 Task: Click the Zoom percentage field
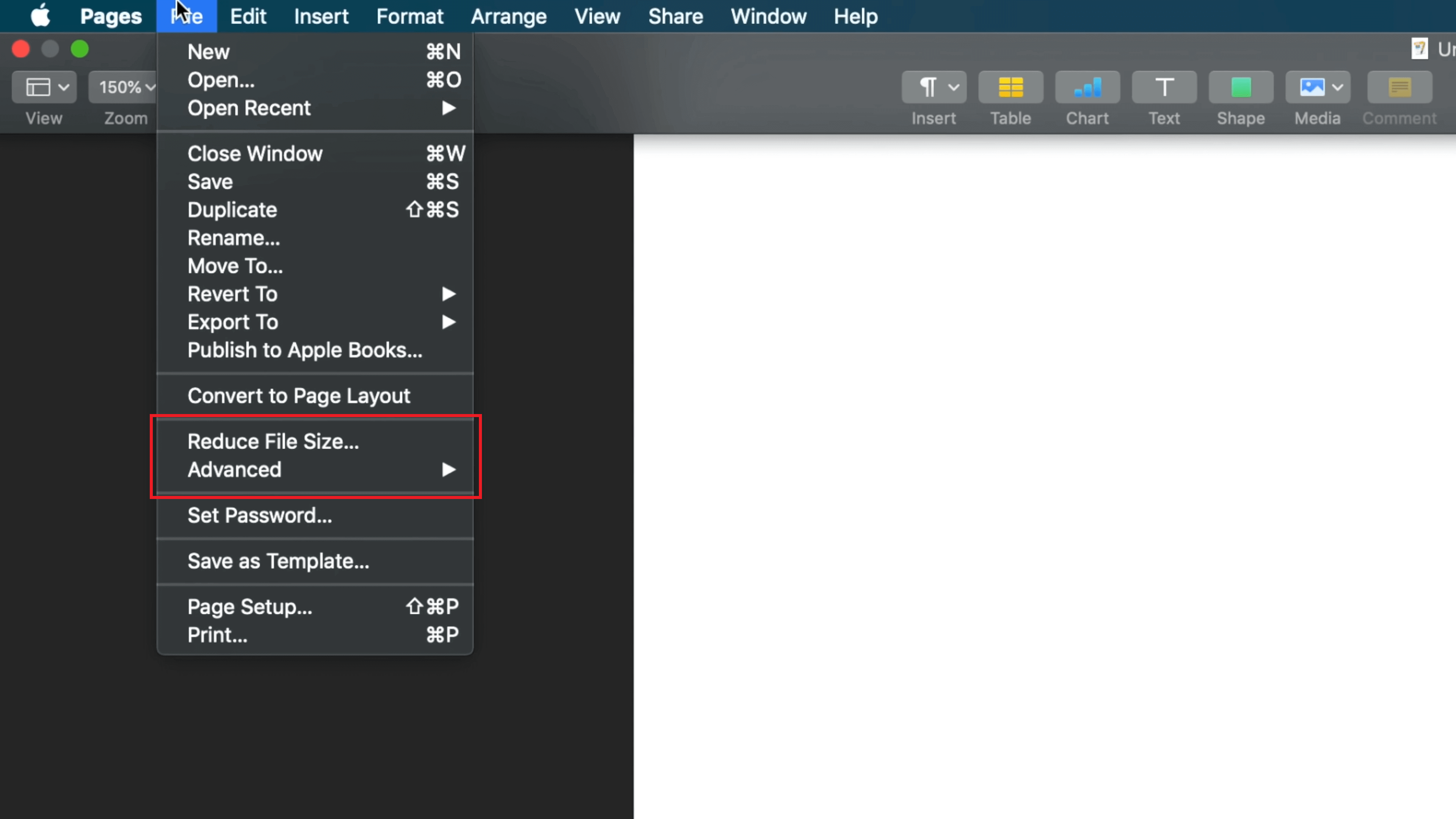(126, 87)
